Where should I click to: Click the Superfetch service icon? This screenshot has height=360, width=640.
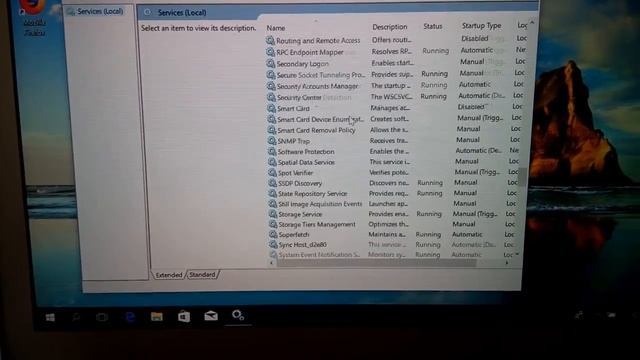pos(273,234)
